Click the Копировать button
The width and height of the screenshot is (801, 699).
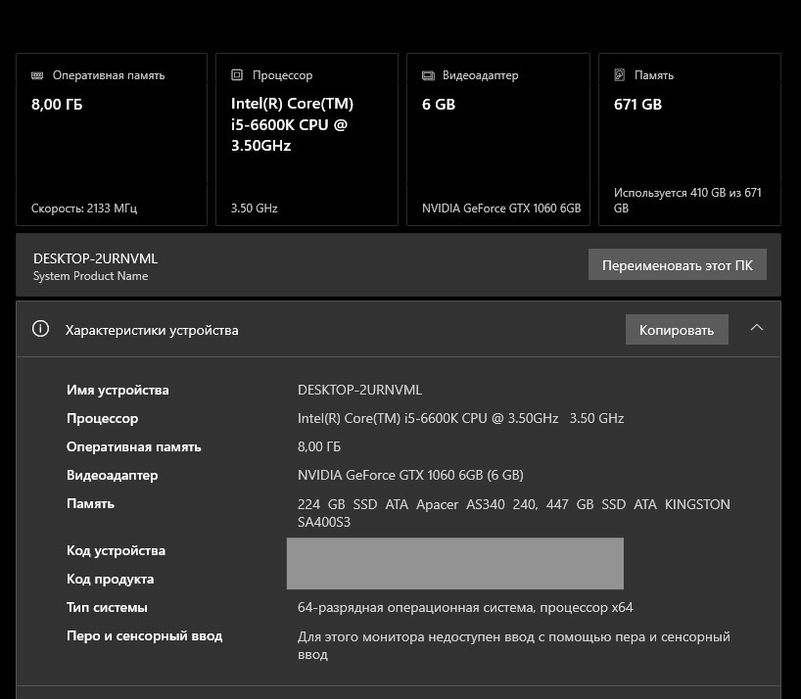click(x=677, y=330)
